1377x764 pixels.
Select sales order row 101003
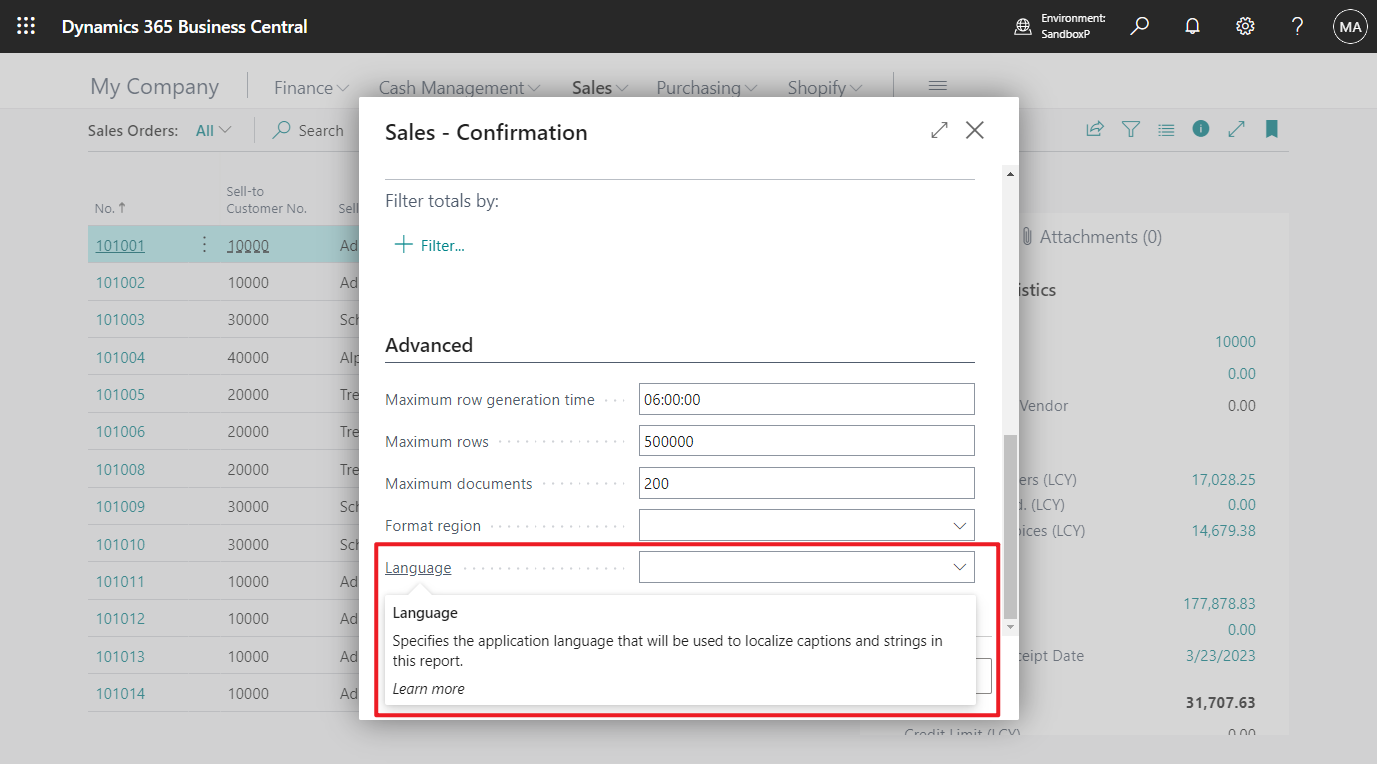120,319
